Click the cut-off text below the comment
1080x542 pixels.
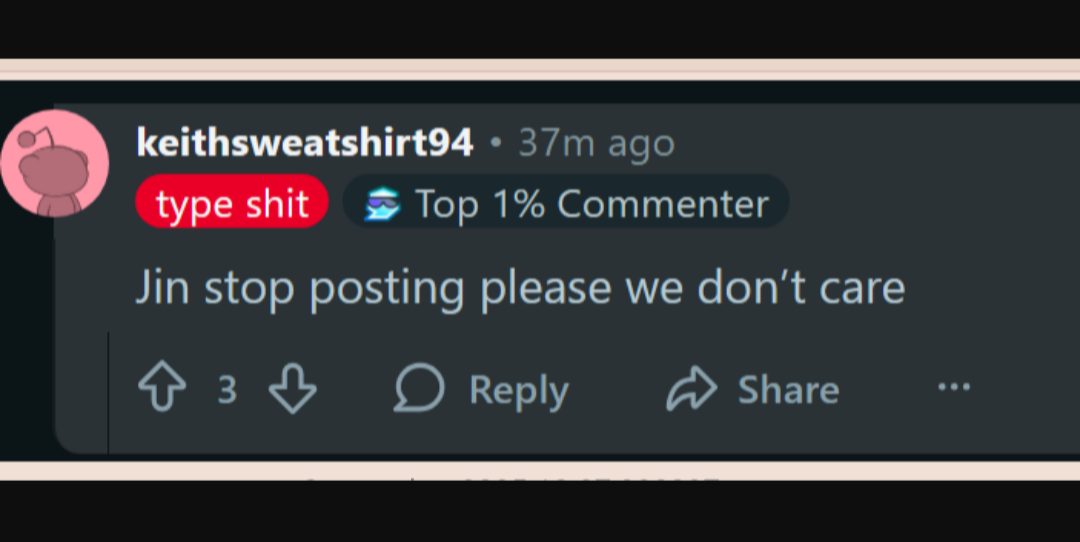(513, 477)
